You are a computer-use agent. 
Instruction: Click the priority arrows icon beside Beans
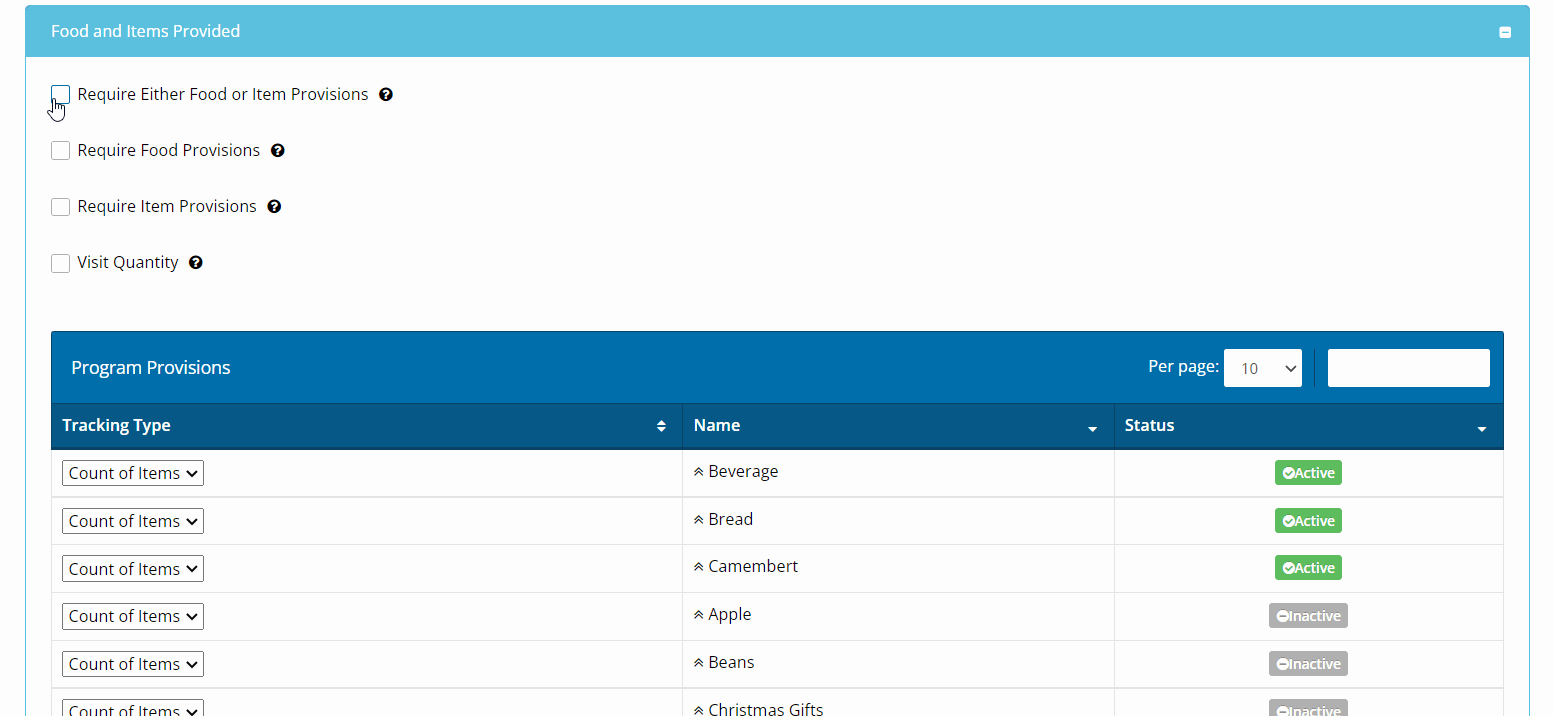click(699, 663)
